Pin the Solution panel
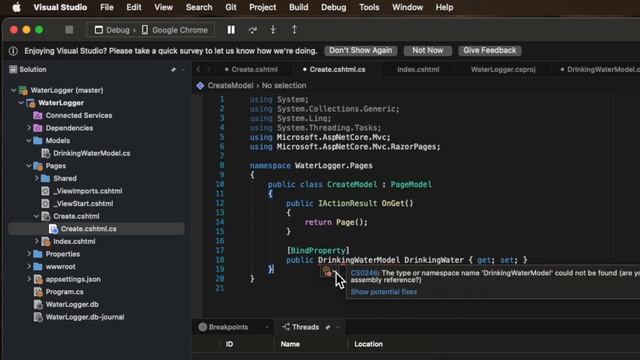This screenshot has width=640, height=360. tap(173, 69)
